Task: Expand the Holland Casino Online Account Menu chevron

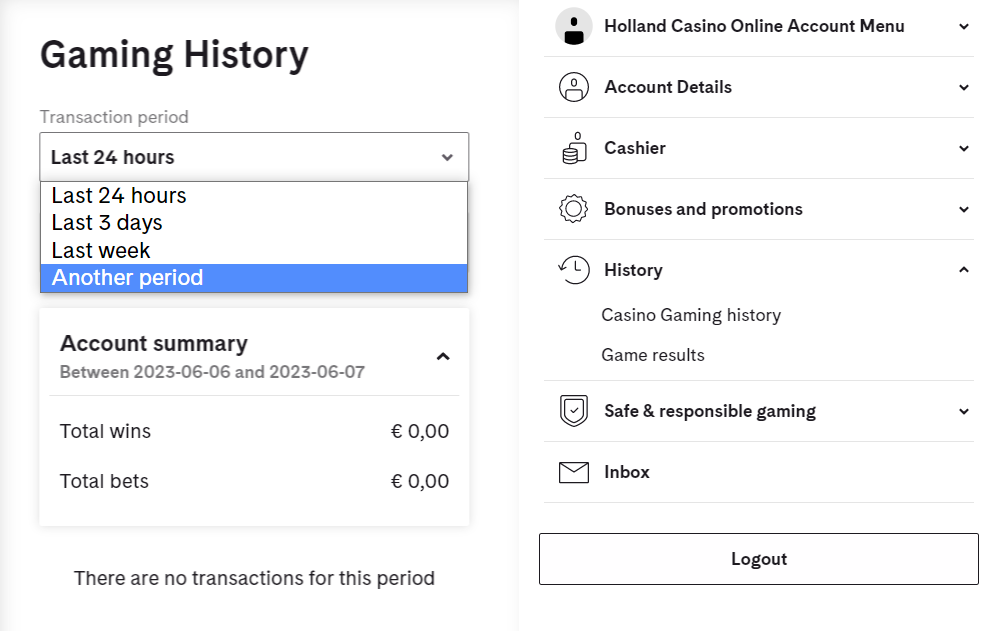Action: pos(964,27)
